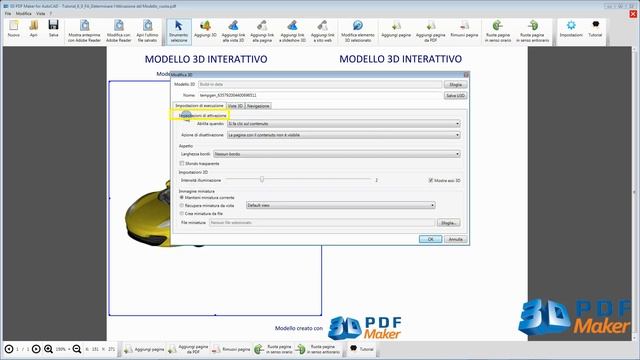
Task: Rotate page clockwise from top toolbar
Action: pyautogui.click(x=498, y=31)
